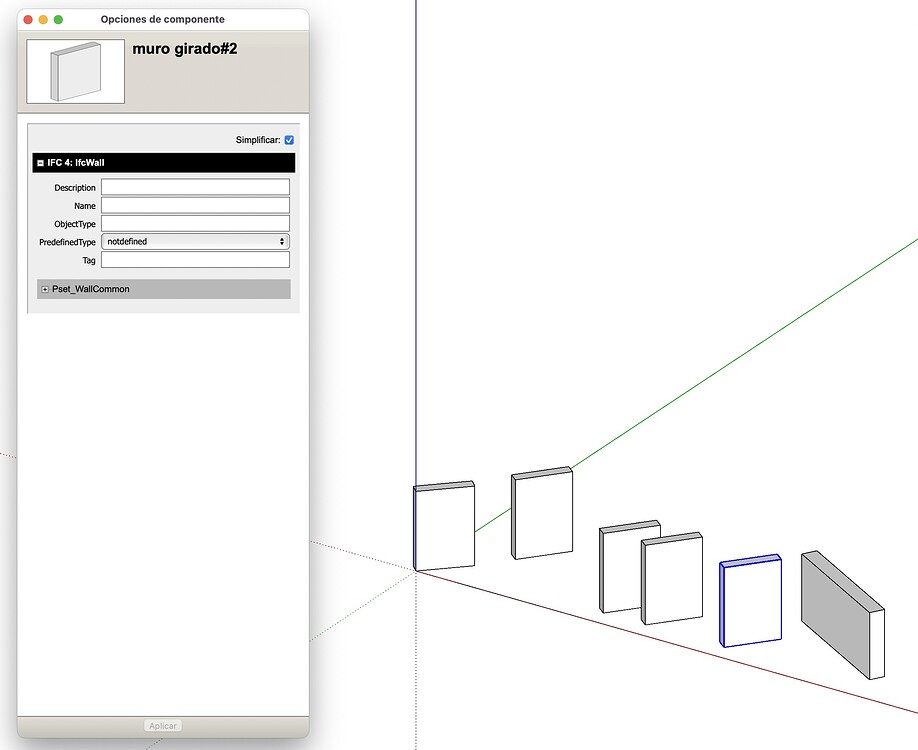Click the muro girado#2 component thumbnail

[74, 70]
